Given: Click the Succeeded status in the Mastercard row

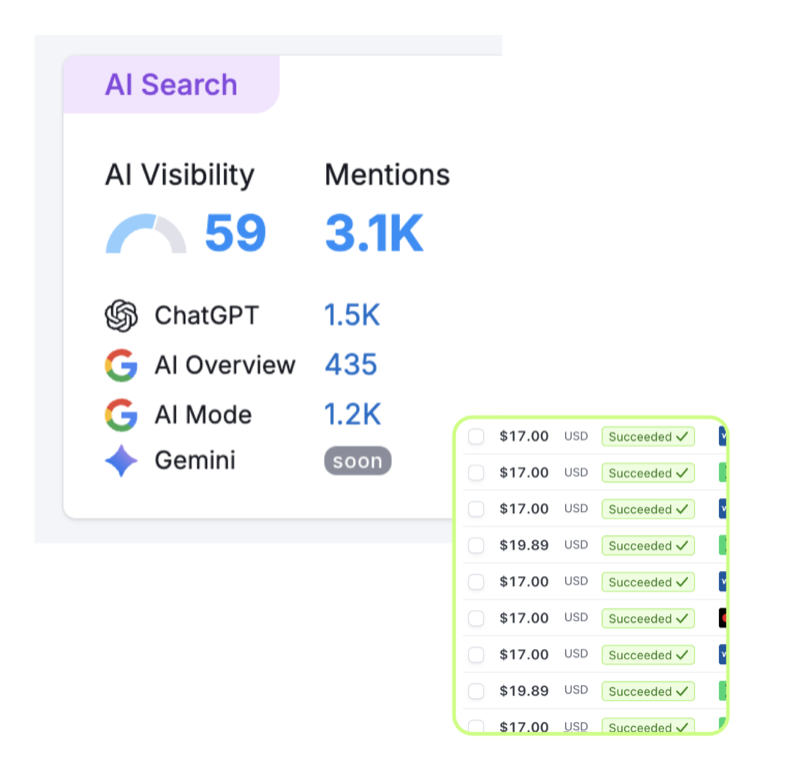Looking at the screenshot, I should click(647, 618).
